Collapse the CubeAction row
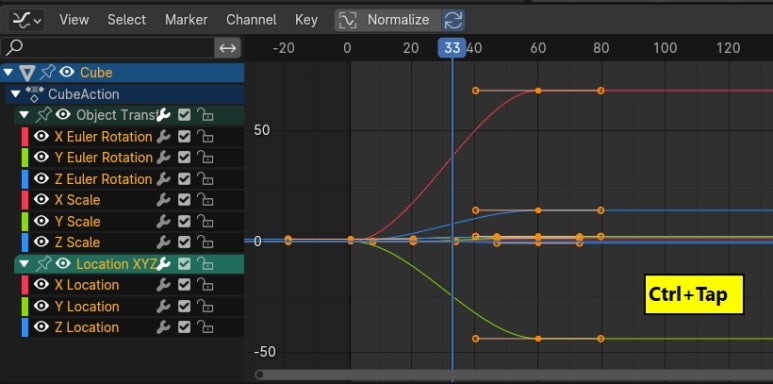Viewport: 773px width, 384px height. pos(16,93)
